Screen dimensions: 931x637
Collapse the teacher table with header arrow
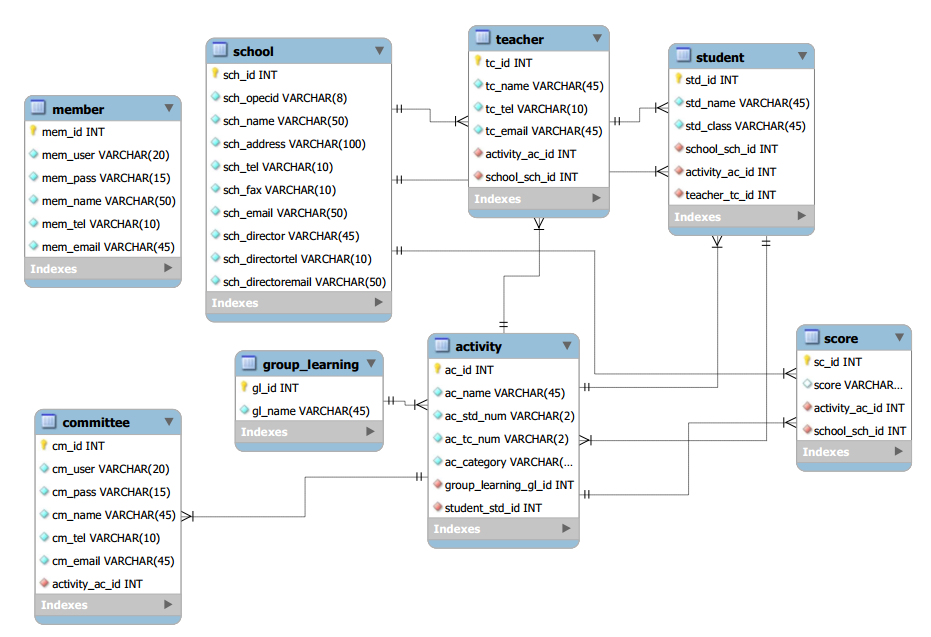coord(597,38)
